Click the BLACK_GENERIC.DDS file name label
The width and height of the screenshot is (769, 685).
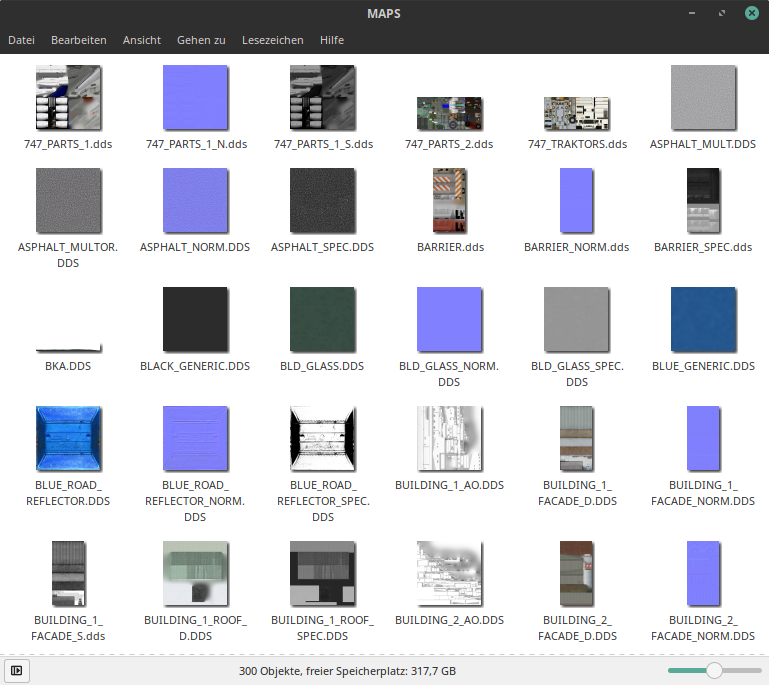click(x=195, y=366)
